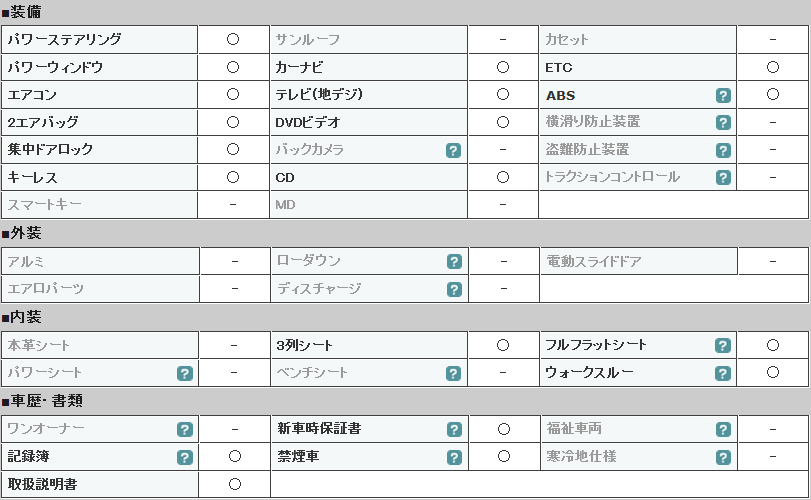
Task: Click help icon for トラクションコントロール
Action: (x=723, y=178)
